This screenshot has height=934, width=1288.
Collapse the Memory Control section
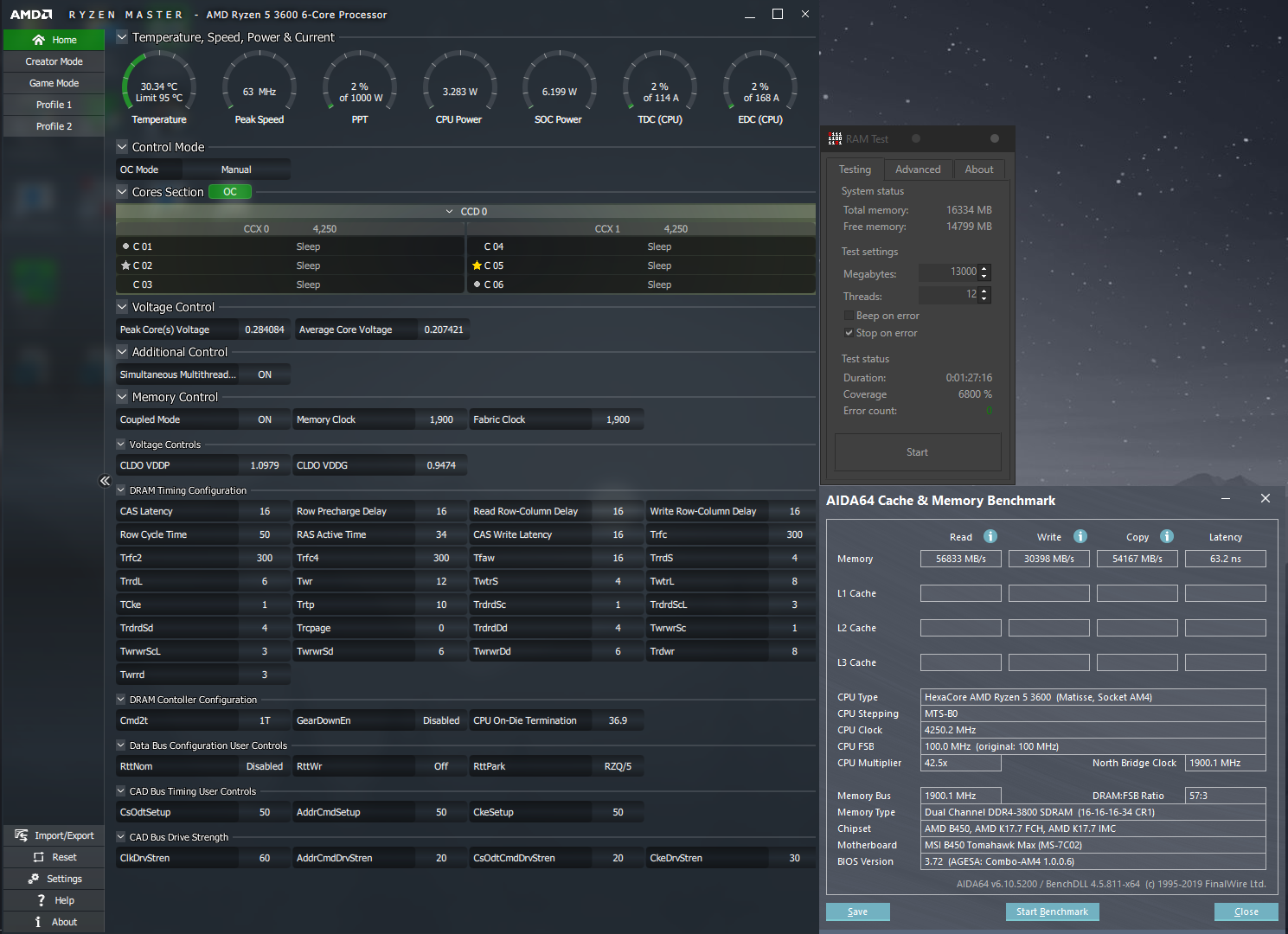122,397
